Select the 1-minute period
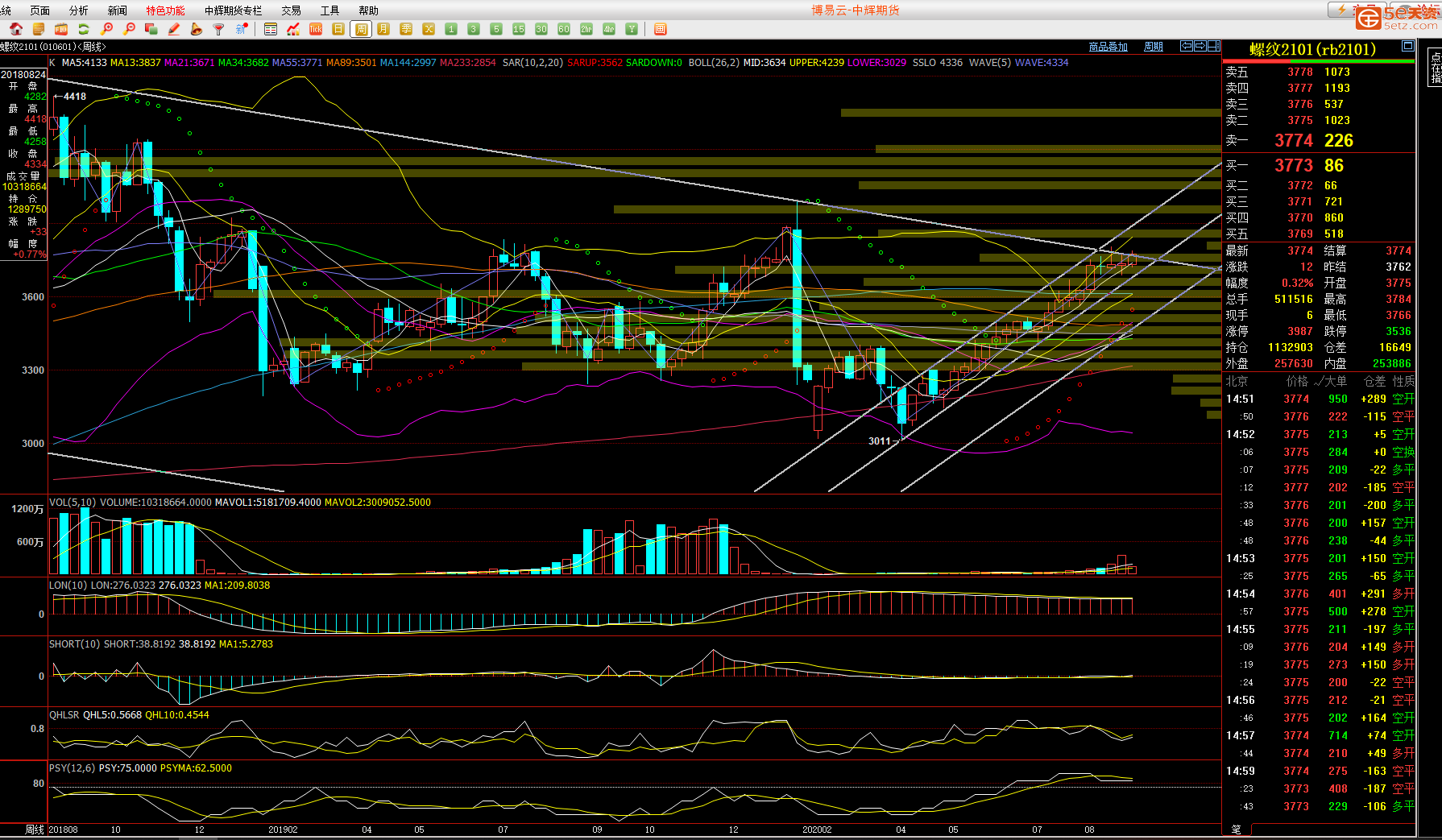The height and width of the screenshot is (840, 1442). pos(451,29)
